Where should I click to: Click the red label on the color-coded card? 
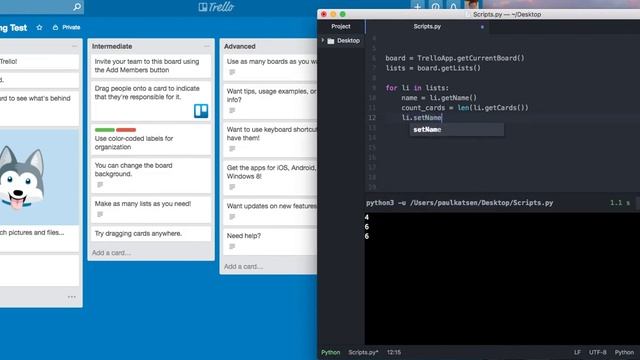pyautogui.click(x=126, y=130)
